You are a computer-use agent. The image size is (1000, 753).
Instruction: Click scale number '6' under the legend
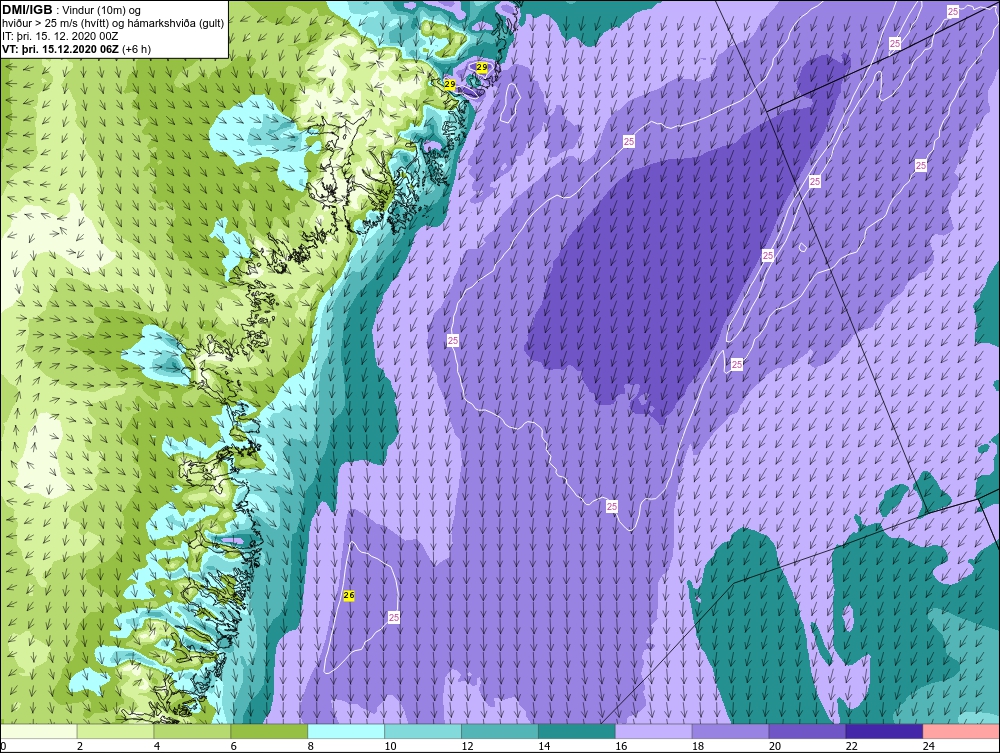(x=233, y=746)
